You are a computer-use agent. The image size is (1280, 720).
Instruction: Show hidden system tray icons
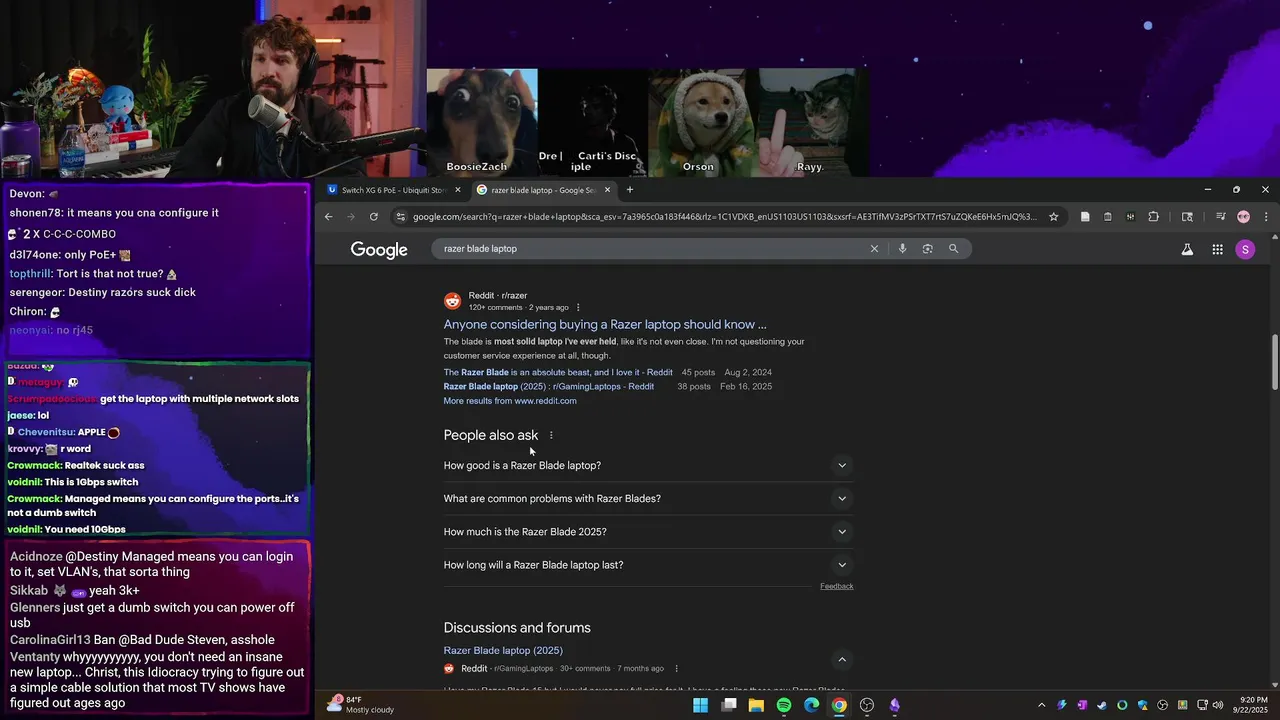tap(1041, 705)
